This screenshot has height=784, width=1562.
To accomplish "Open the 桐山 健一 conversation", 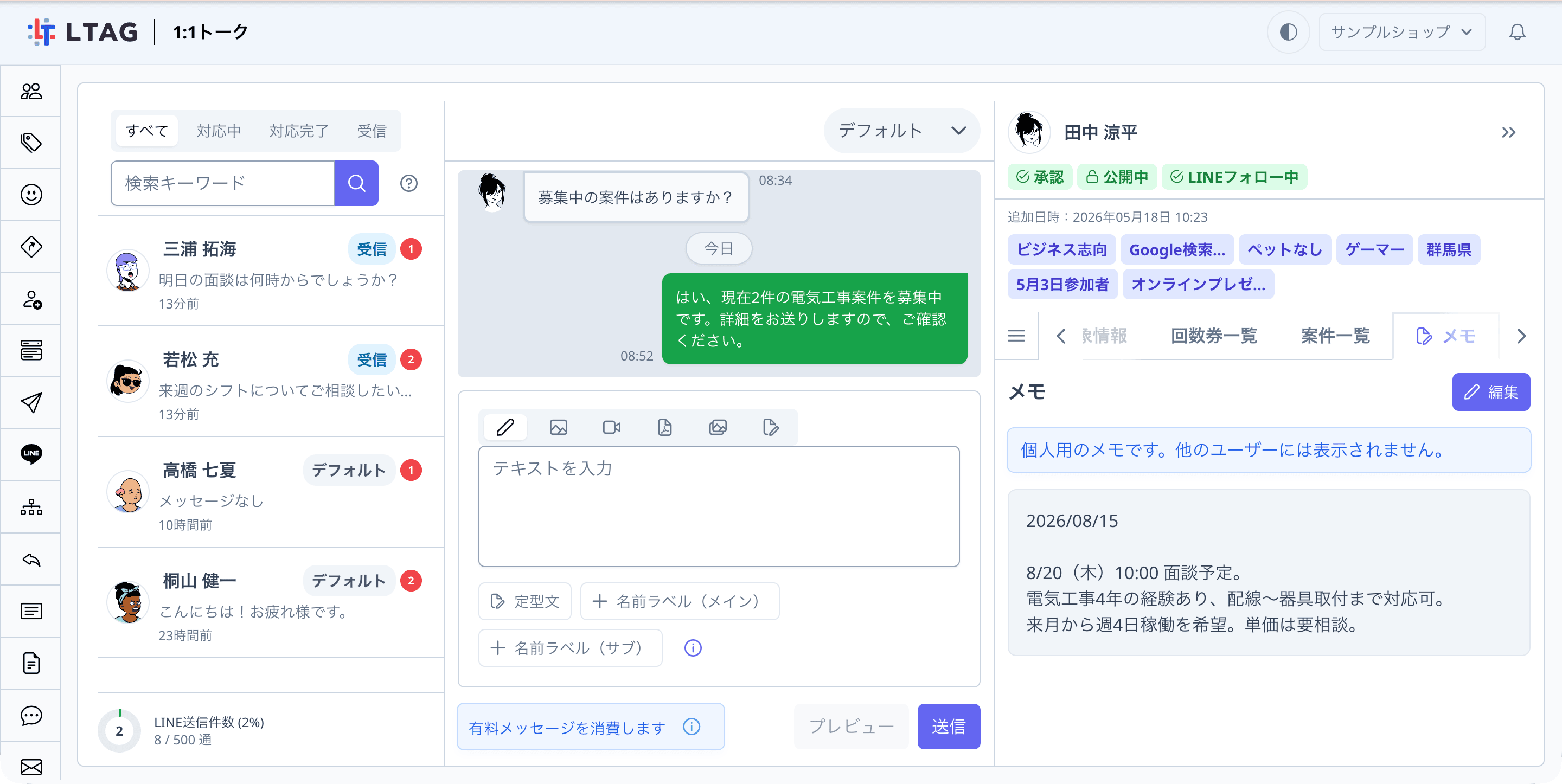I will (x=271, y=604).
